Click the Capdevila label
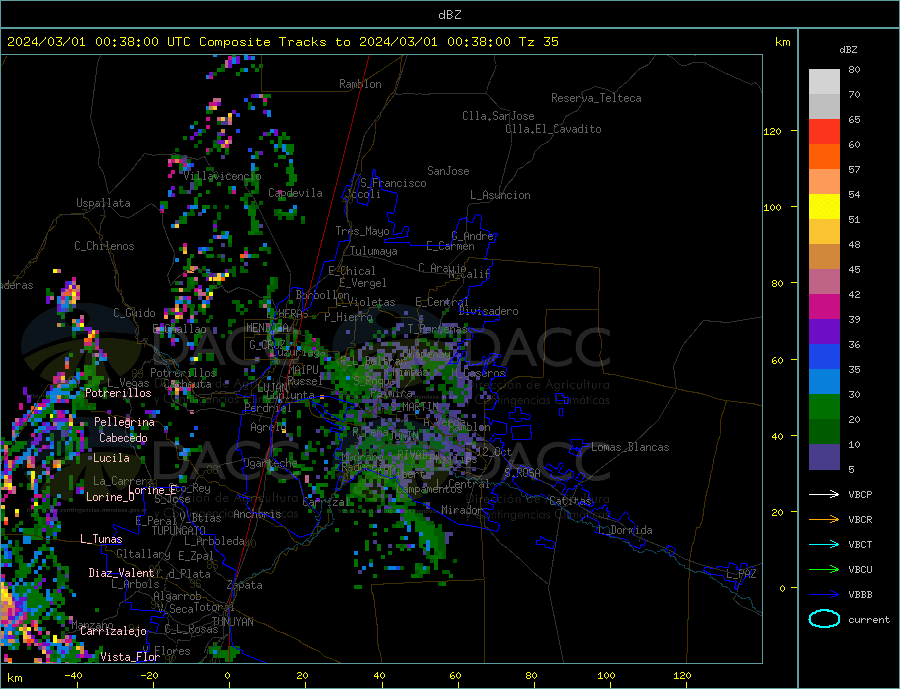Viewport: 900px width, 689px height. point(296,193)
